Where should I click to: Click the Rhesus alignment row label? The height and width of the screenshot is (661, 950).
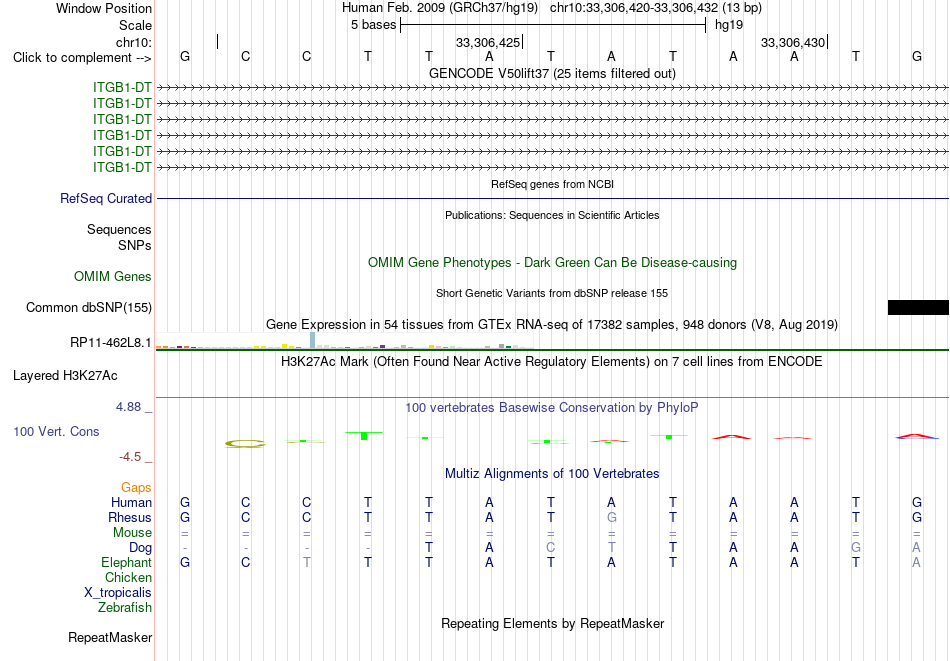tap(130, 518)
